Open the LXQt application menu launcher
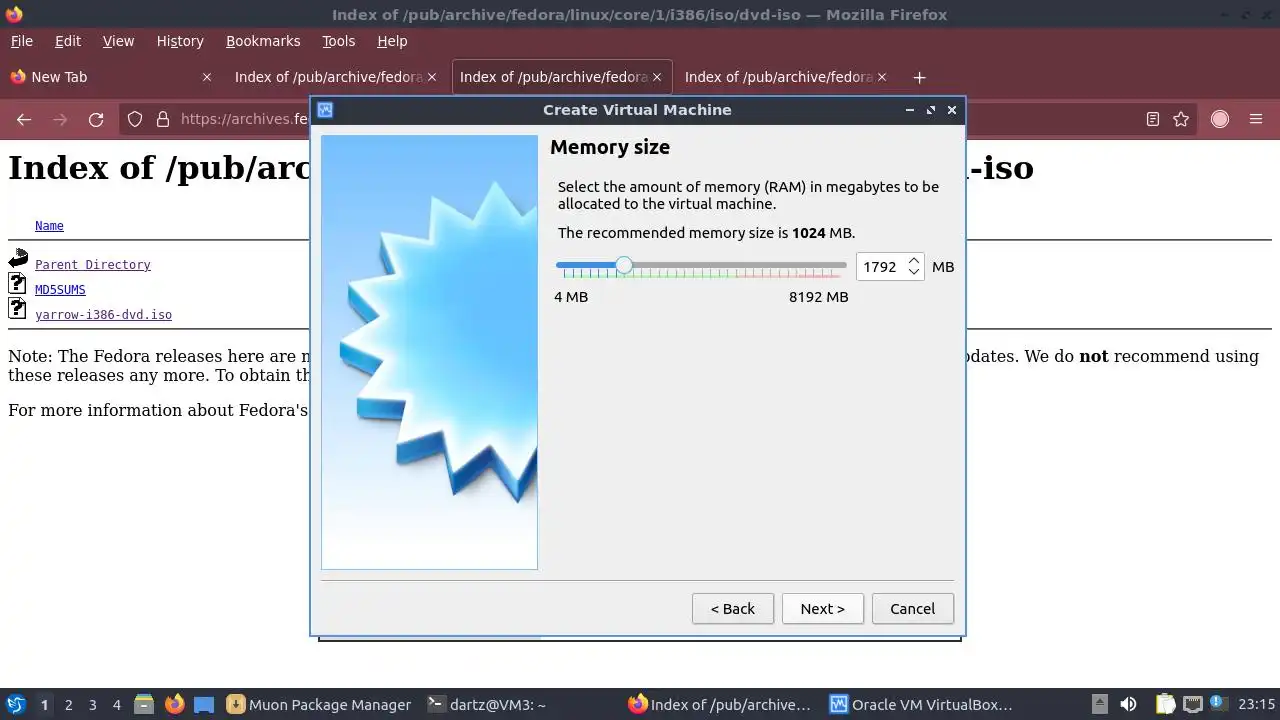1280x720 pixels. tap(15, 704)
